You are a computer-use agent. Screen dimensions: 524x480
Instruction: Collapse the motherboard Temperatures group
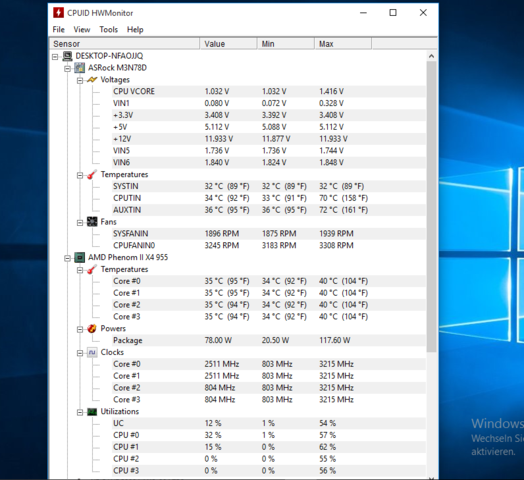coord(80,175)
